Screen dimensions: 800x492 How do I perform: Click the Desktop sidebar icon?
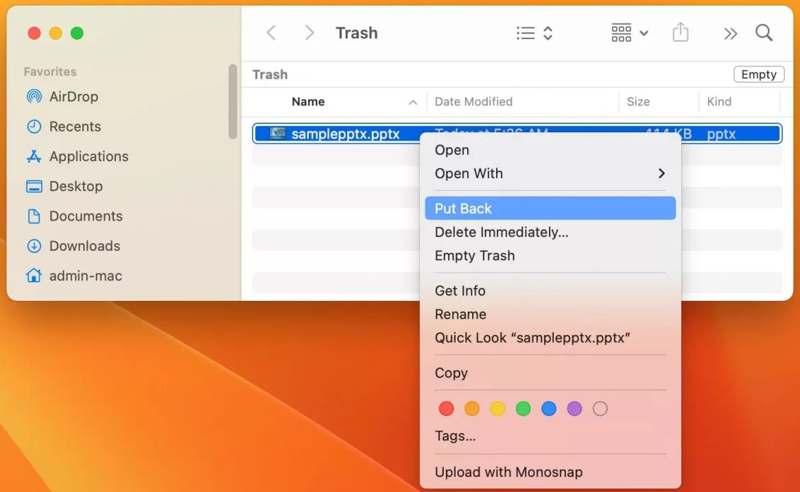pyautogui.click(x=34, y=186)
